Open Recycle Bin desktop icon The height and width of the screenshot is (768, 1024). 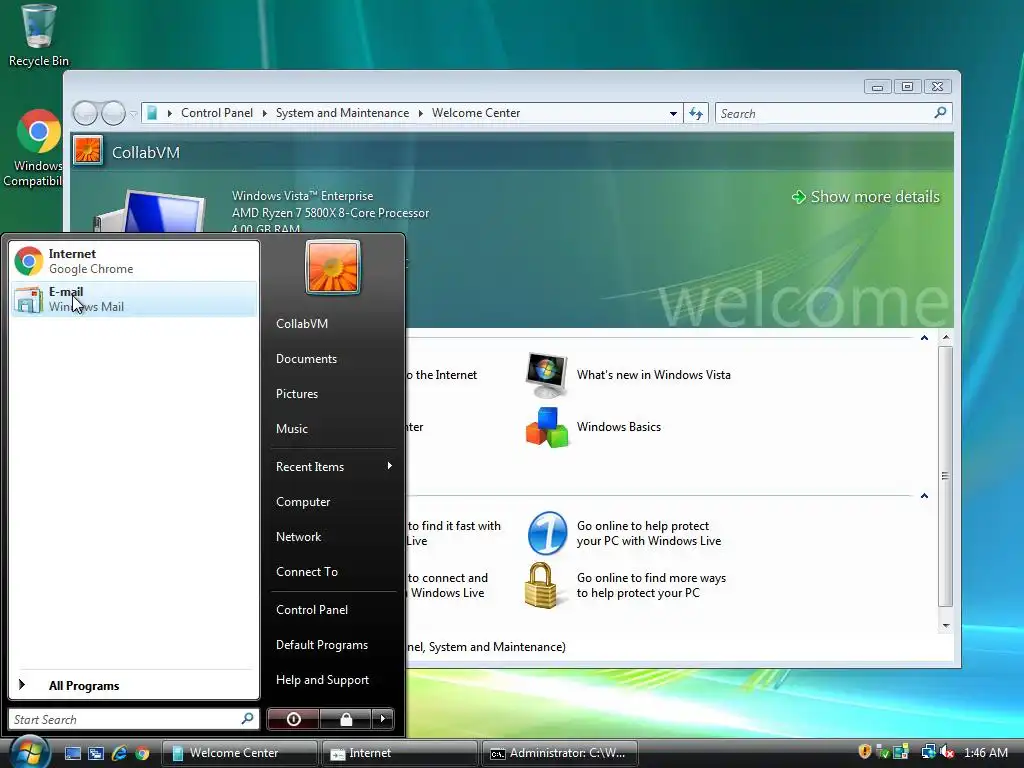coord(39,35)
